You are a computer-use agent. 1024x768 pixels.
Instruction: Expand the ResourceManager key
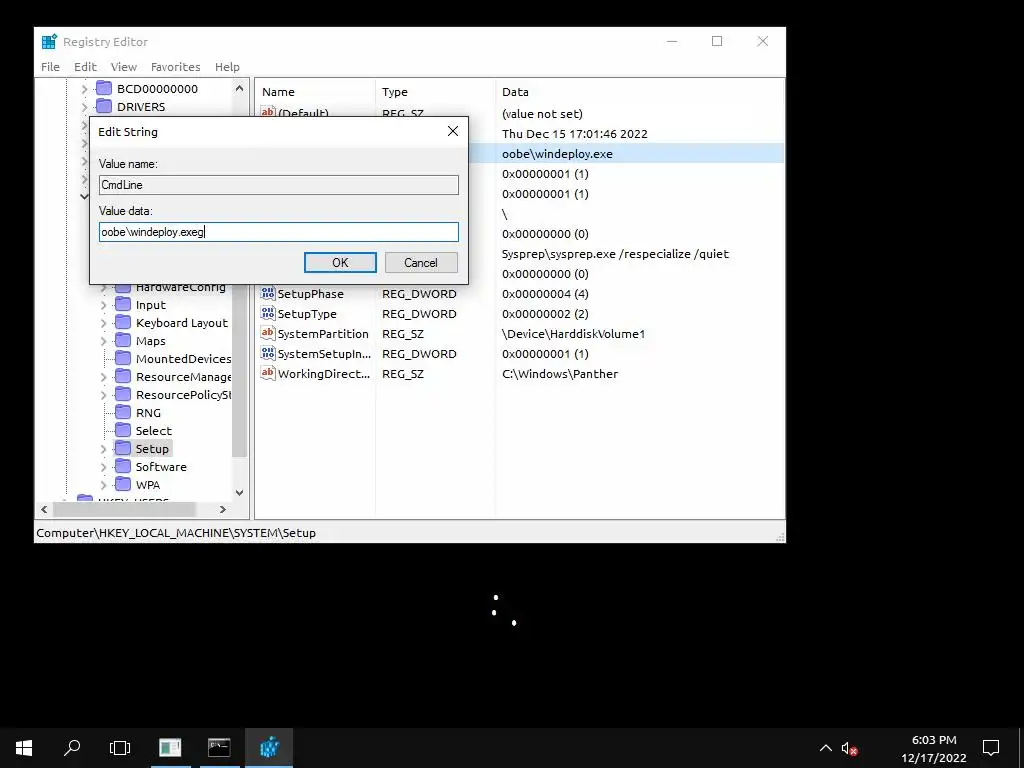103,377
